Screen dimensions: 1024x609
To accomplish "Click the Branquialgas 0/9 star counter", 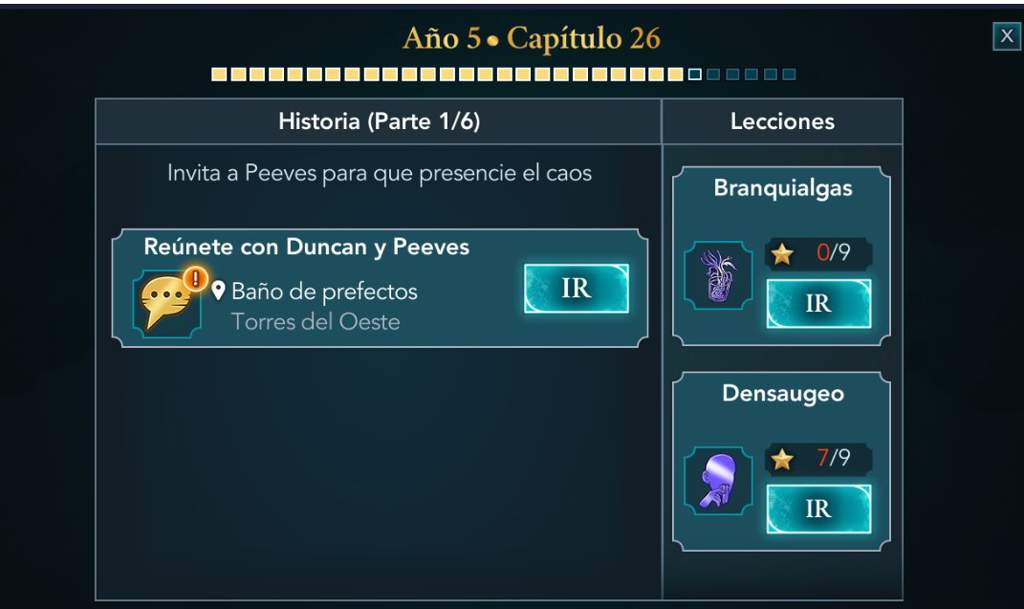I will coord(818,253).
